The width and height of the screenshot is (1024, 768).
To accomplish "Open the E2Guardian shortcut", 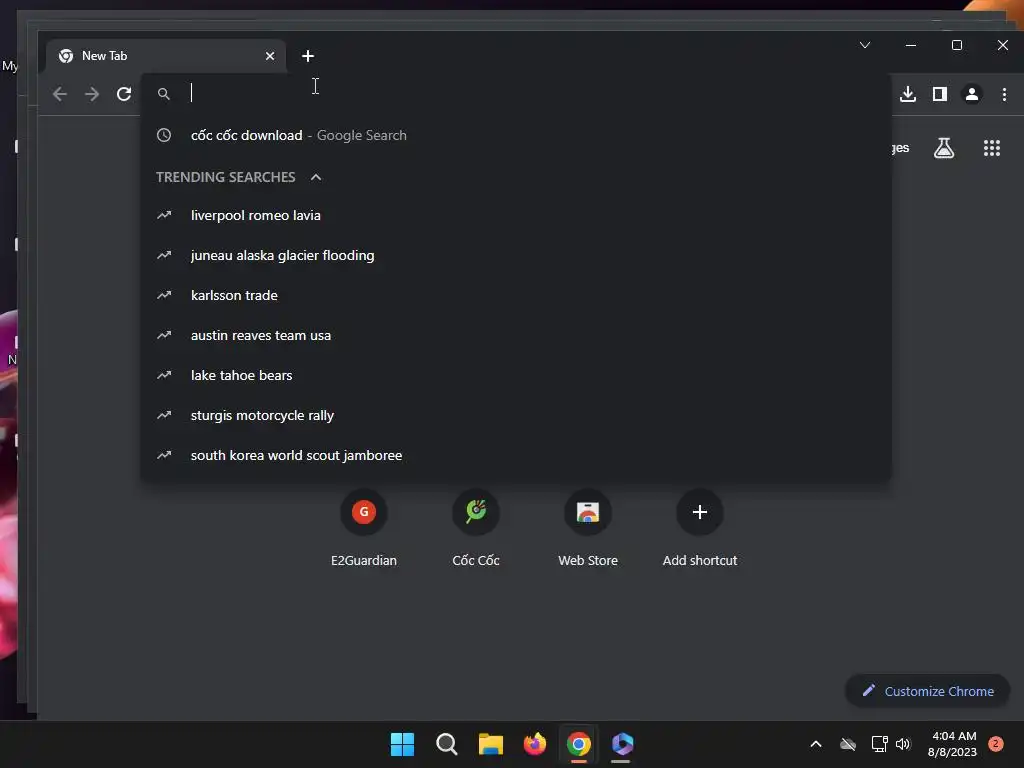I will (364, 526).
